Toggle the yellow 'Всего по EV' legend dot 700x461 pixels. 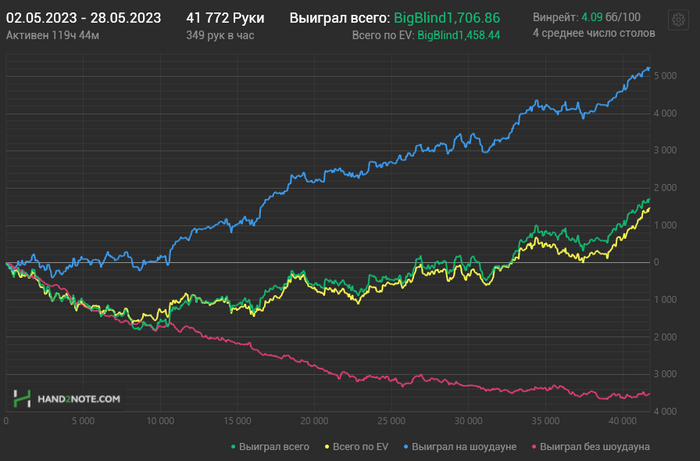point(327,447)
